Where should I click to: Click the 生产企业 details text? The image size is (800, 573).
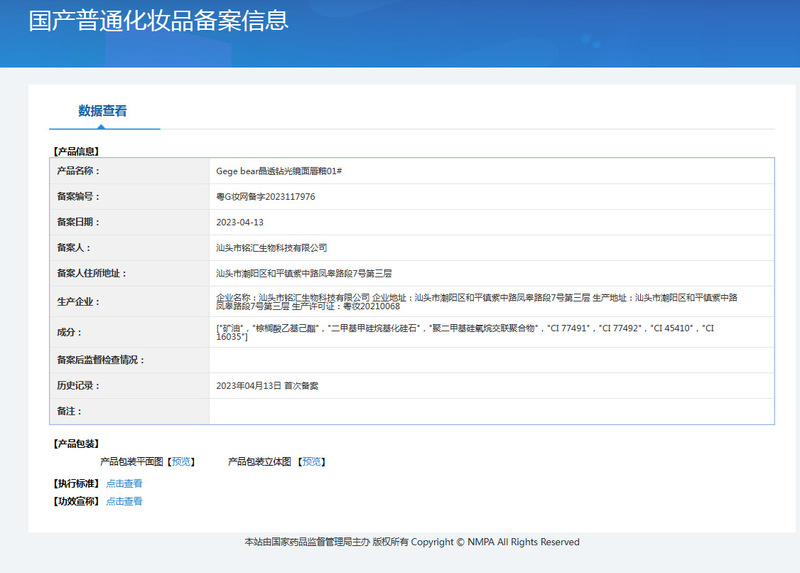pos(476,302)
